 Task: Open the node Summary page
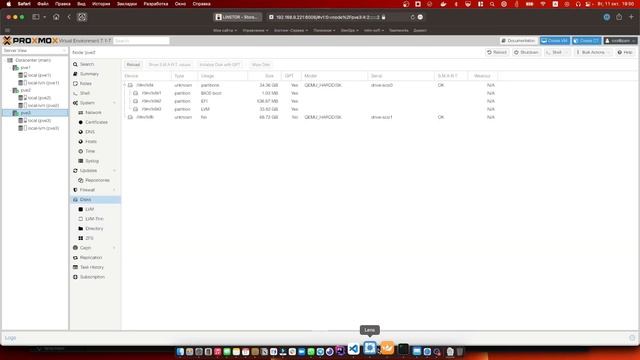point(89,74)
